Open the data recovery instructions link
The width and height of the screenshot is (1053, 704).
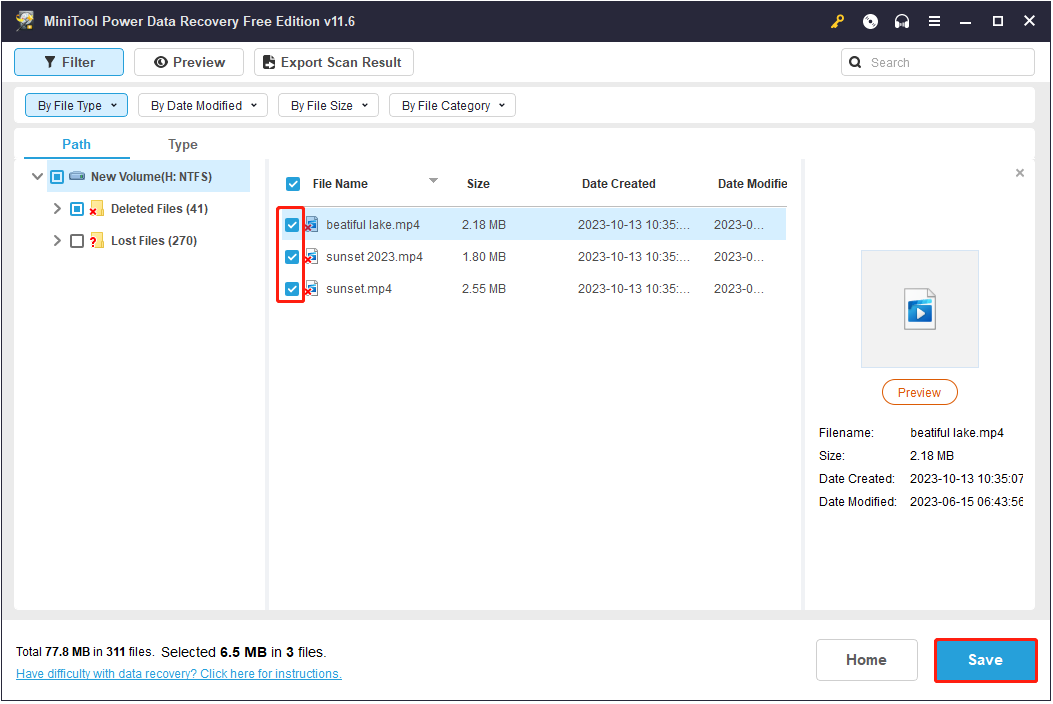(179, 674)
